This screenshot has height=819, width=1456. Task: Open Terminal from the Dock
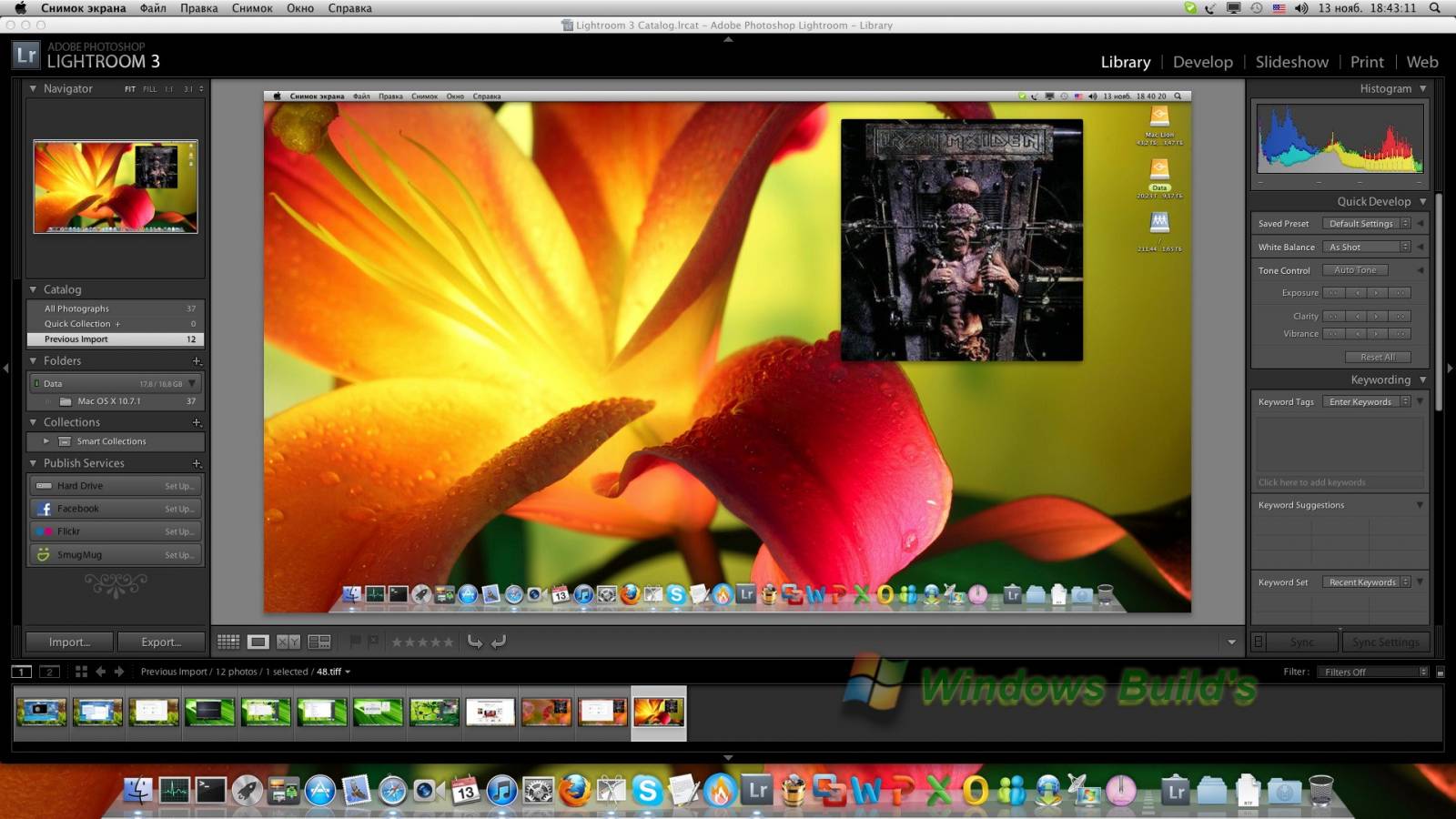pos(211,790)
